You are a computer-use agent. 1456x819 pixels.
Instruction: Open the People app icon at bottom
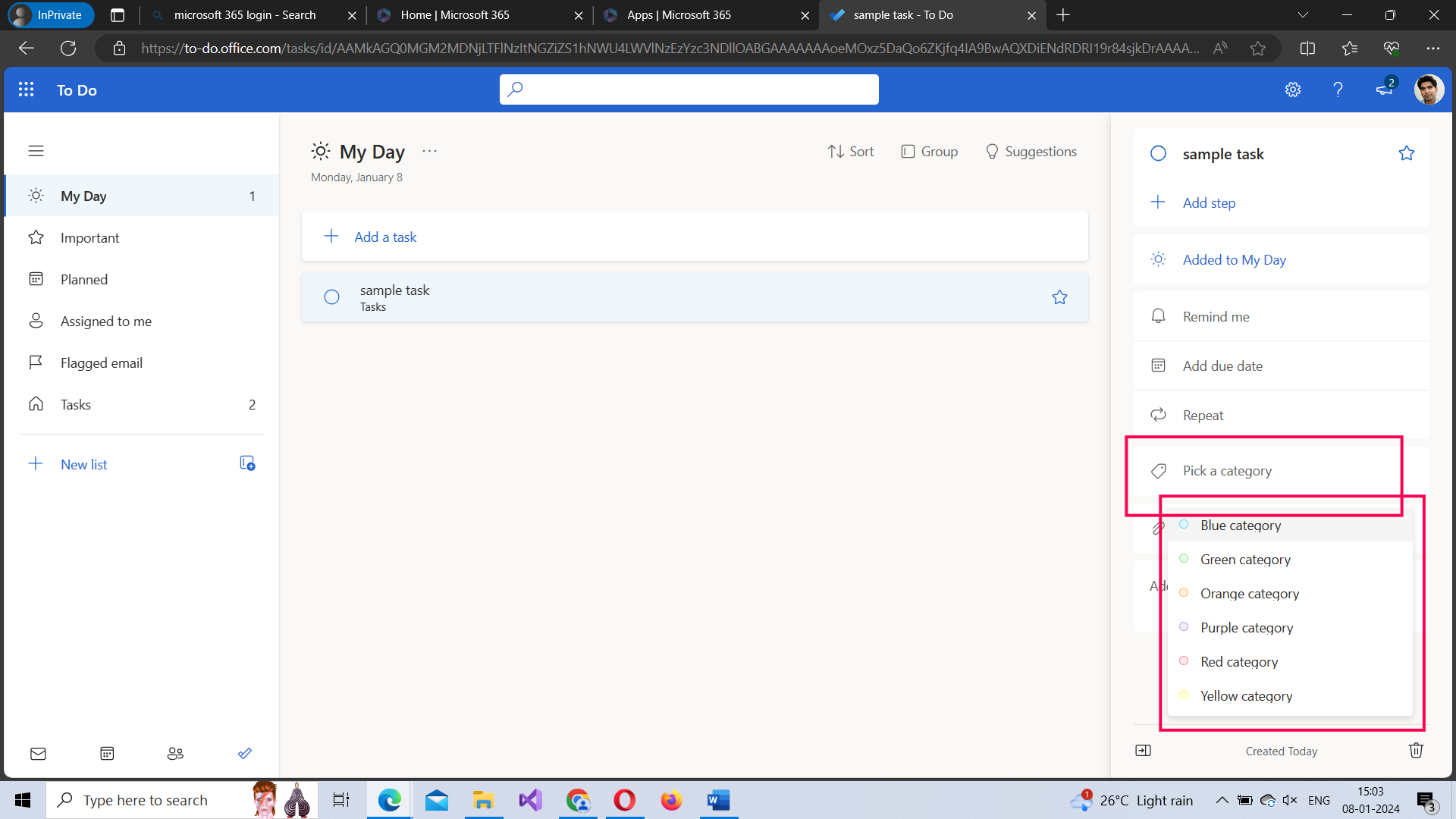(x=175, y=753)
